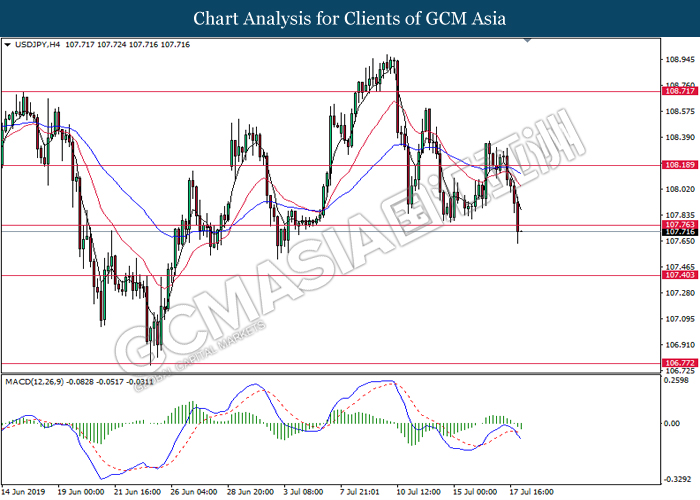Click the 106.910 price axis value
Viewport: 700px width, 500px height.
(x=680, y=345)
